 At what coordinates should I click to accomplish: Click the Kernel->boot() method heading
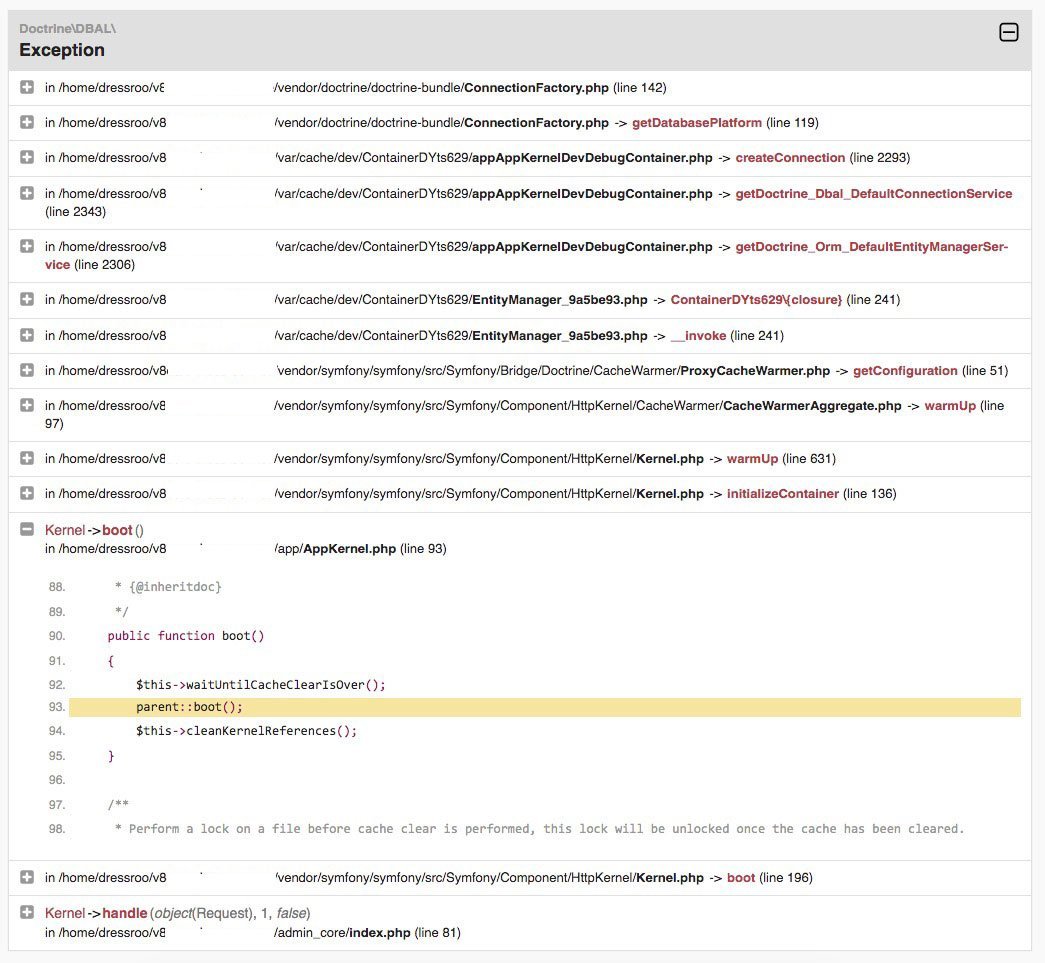pyautogui.click(x=94, y=530)
